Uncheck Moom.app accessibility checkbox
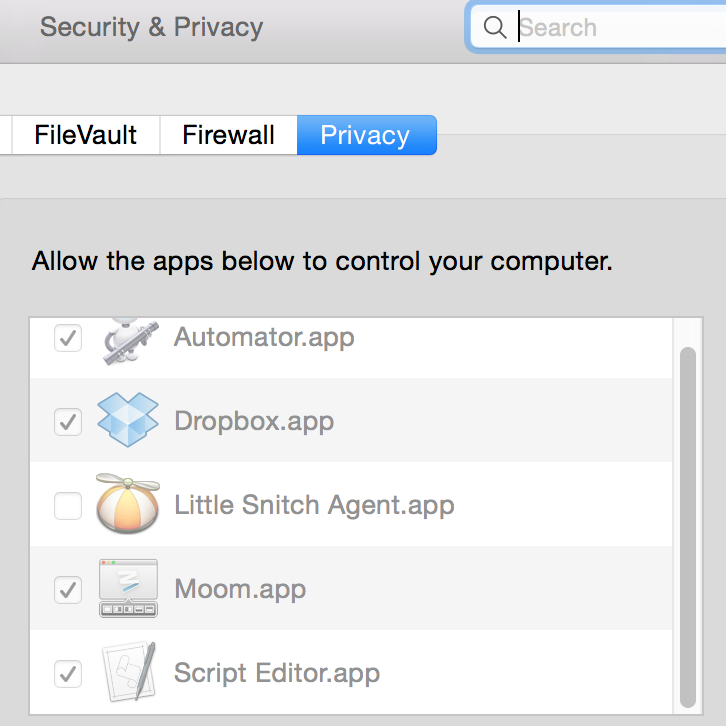The width and height of the screenshot is (726, 726). (67, 590)
